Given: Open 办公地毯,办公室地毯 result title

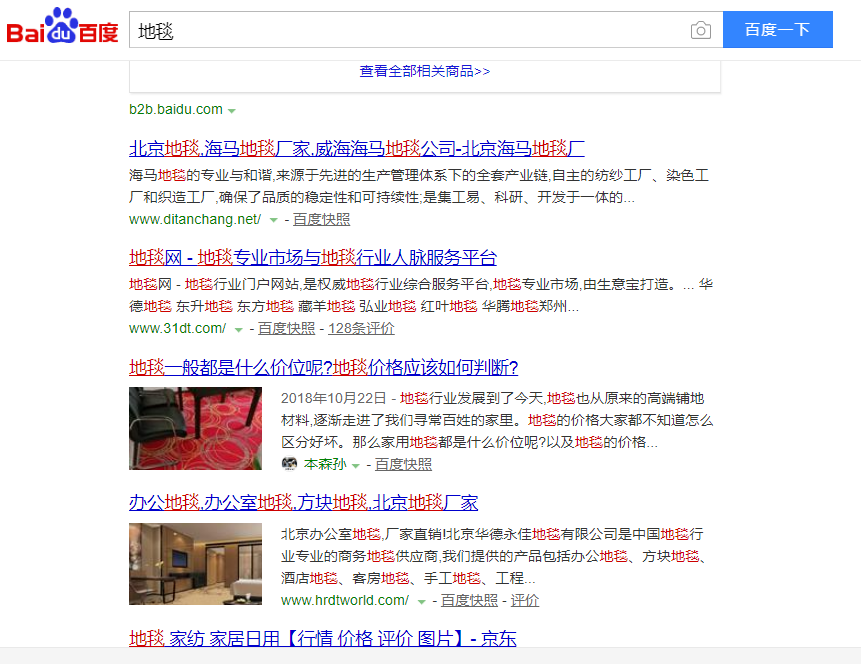Looking at the screenshot, I should coord(303,502).
